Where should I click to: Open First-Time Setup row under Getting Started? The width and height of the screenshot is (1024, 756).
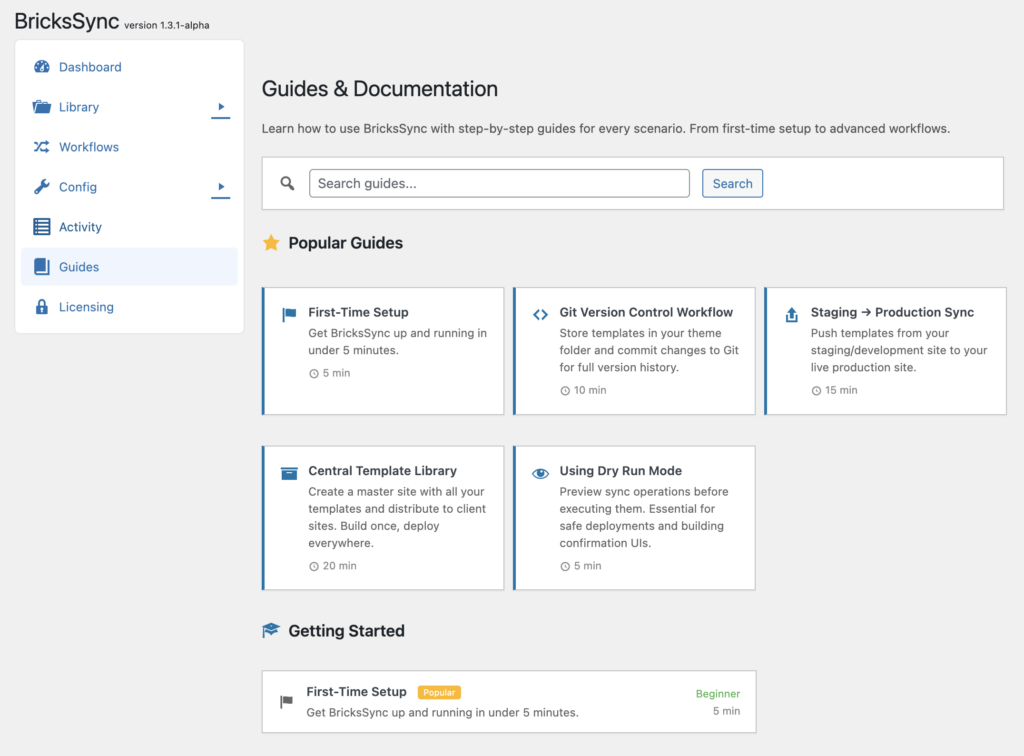point(508,701)
